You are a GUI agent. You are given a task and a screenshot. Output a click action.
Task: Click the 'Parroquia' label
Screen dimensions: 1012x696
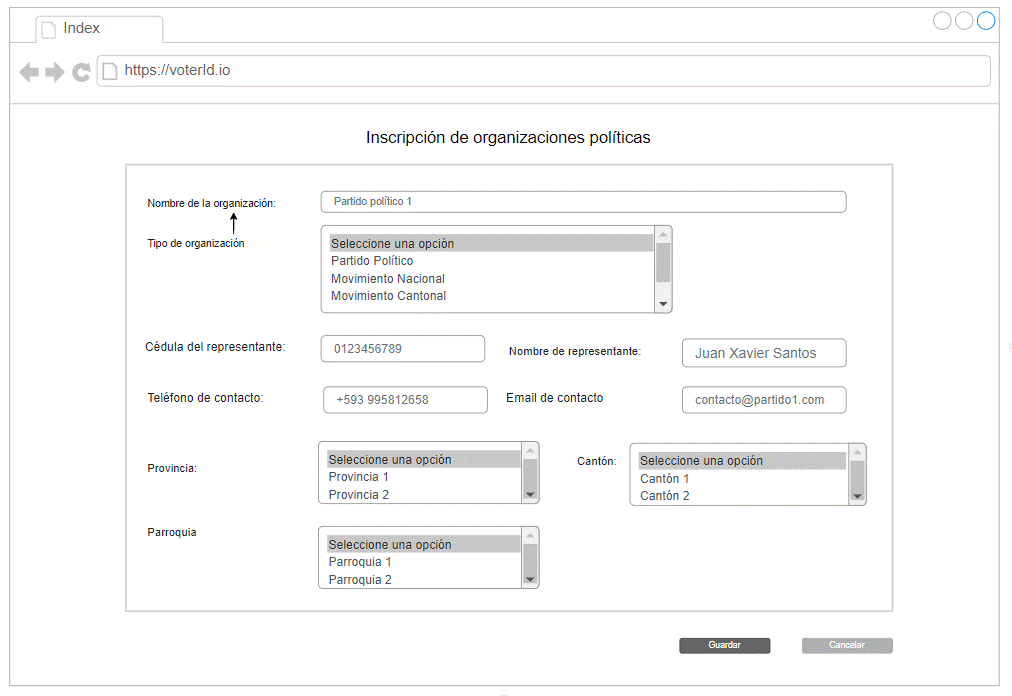point(172,532)
